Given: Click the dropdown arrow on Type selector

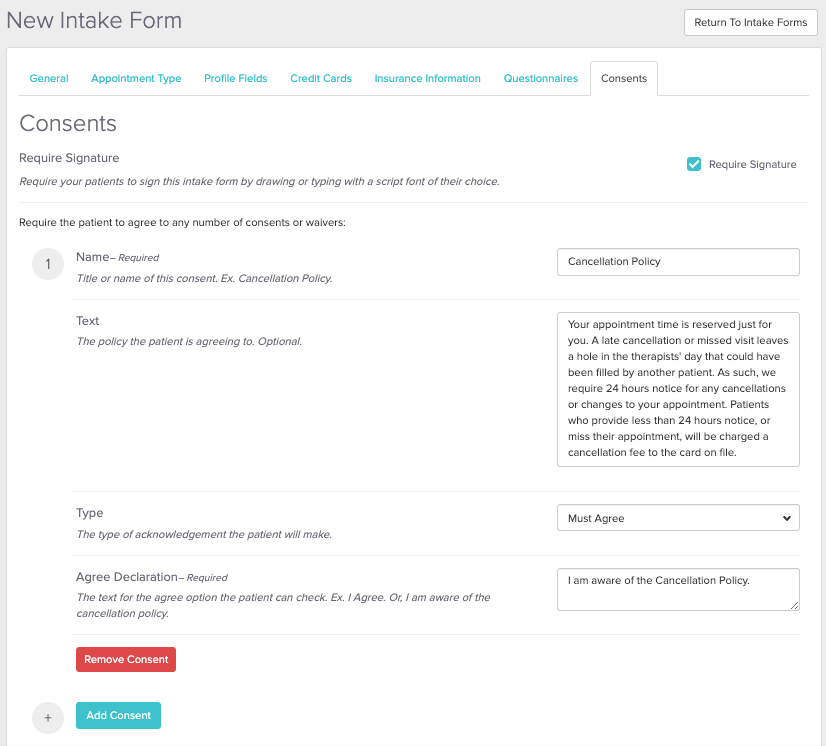Looking at the screenshot, I should pos(785,518).
